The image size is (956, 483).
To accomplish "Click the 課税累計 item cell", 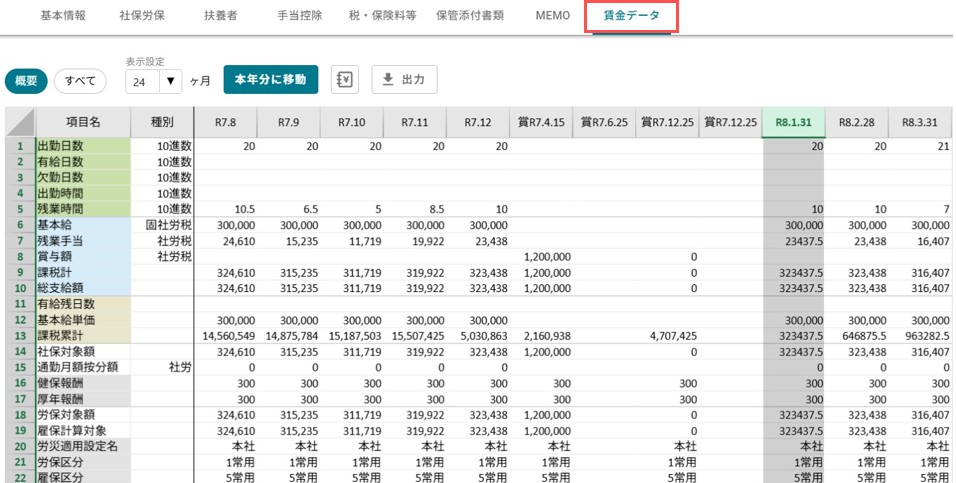I will (x=83, y=336).
